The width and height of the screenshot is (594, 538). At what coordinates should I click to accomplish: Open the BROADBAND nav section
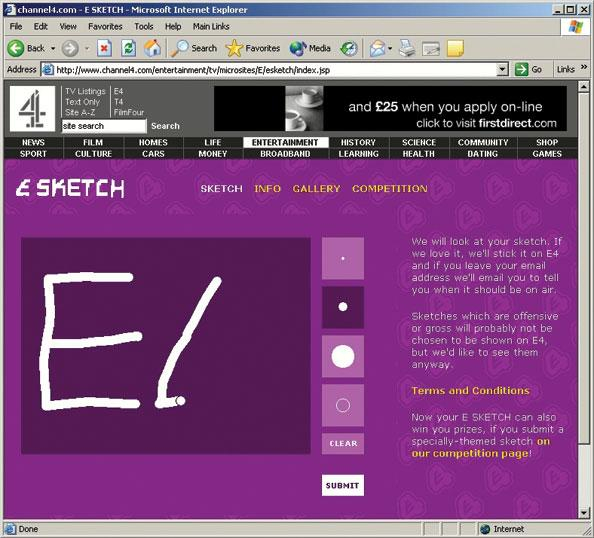pyautogui.click(x=285, y=154)
